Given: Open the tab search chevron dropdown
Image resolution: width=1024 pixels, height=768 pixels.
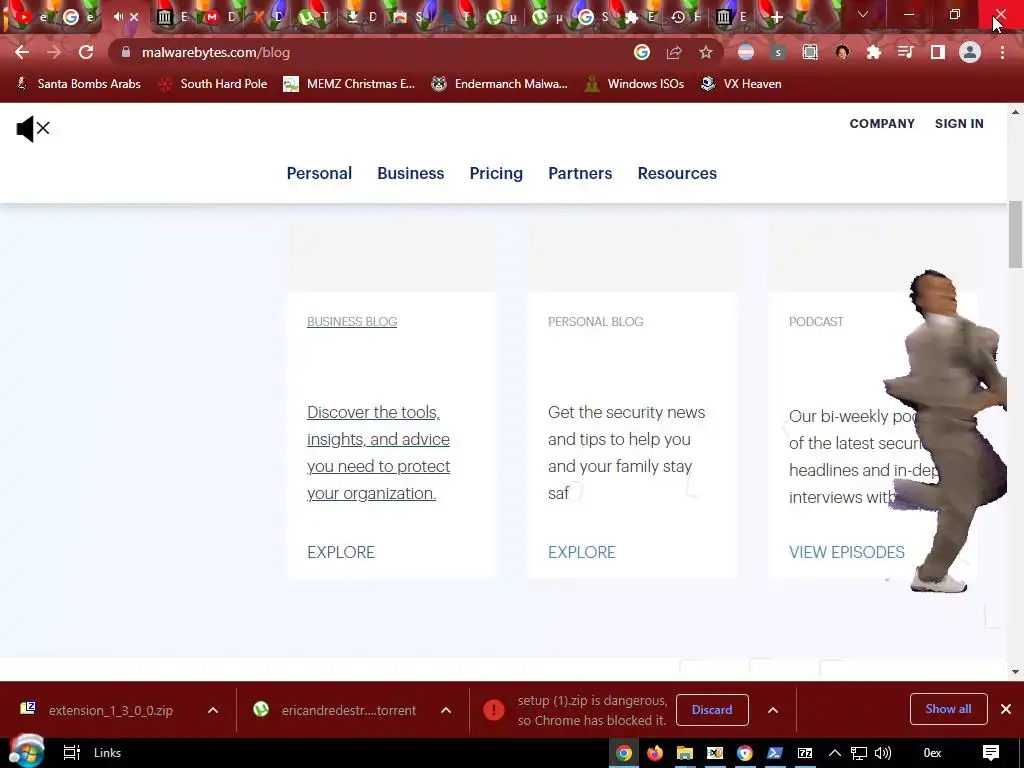Looking at the screenshot, I should click(863, 14).
